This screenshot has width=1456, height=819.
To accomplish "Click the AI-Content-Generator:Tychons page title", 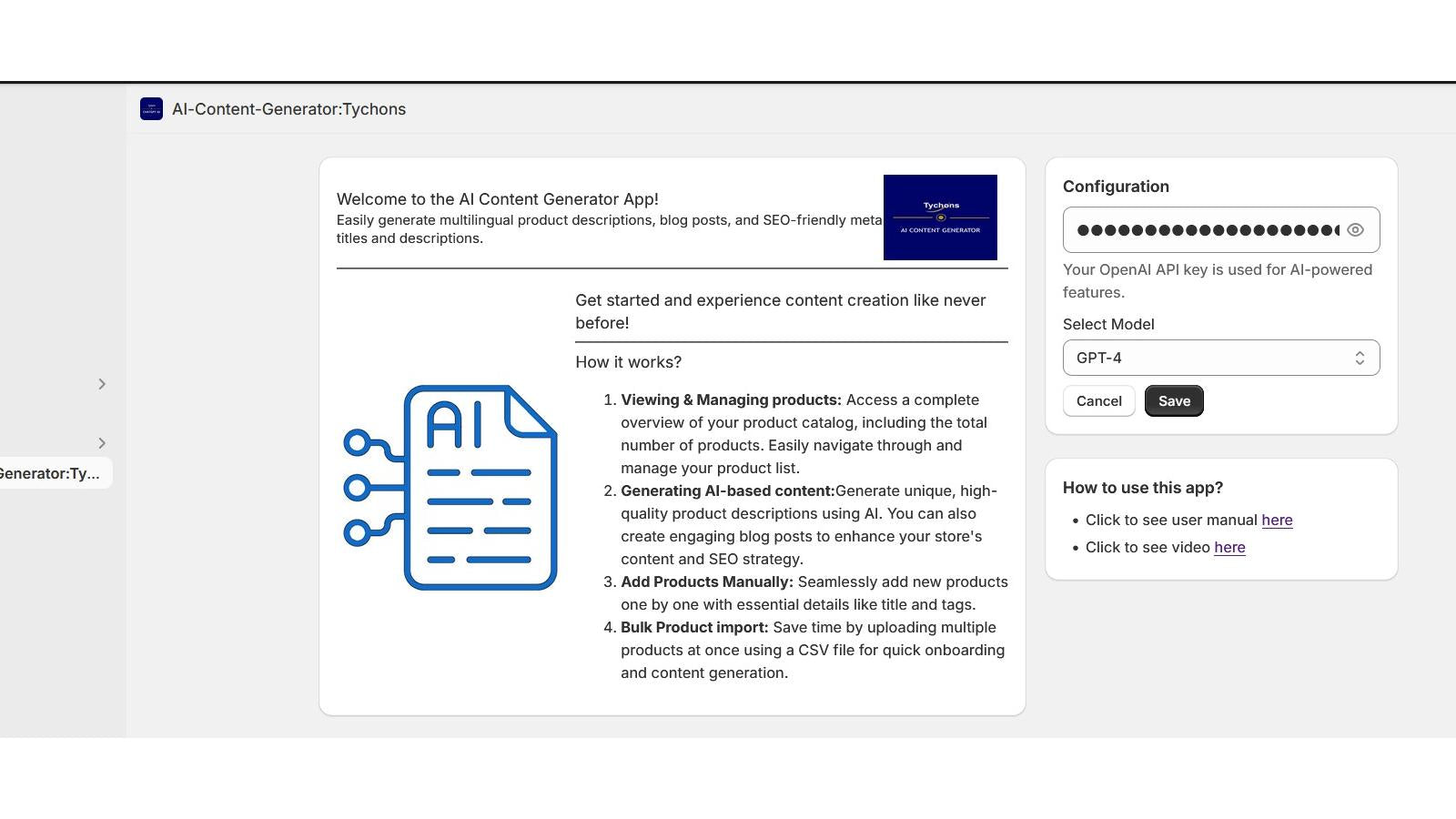I will [x=288, y=109].
